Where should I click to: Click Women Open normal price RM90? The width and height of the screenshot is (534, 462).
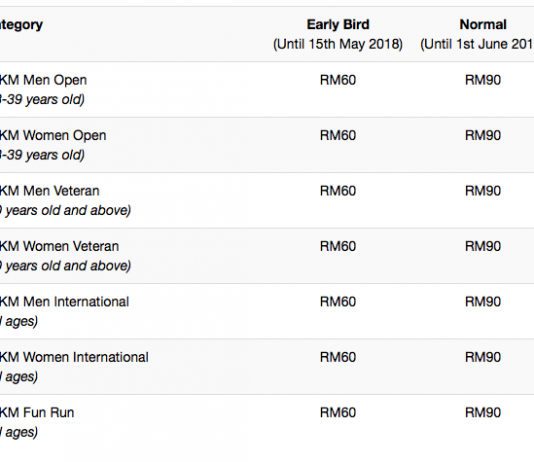pyautogui.click(x=483, y=136)
